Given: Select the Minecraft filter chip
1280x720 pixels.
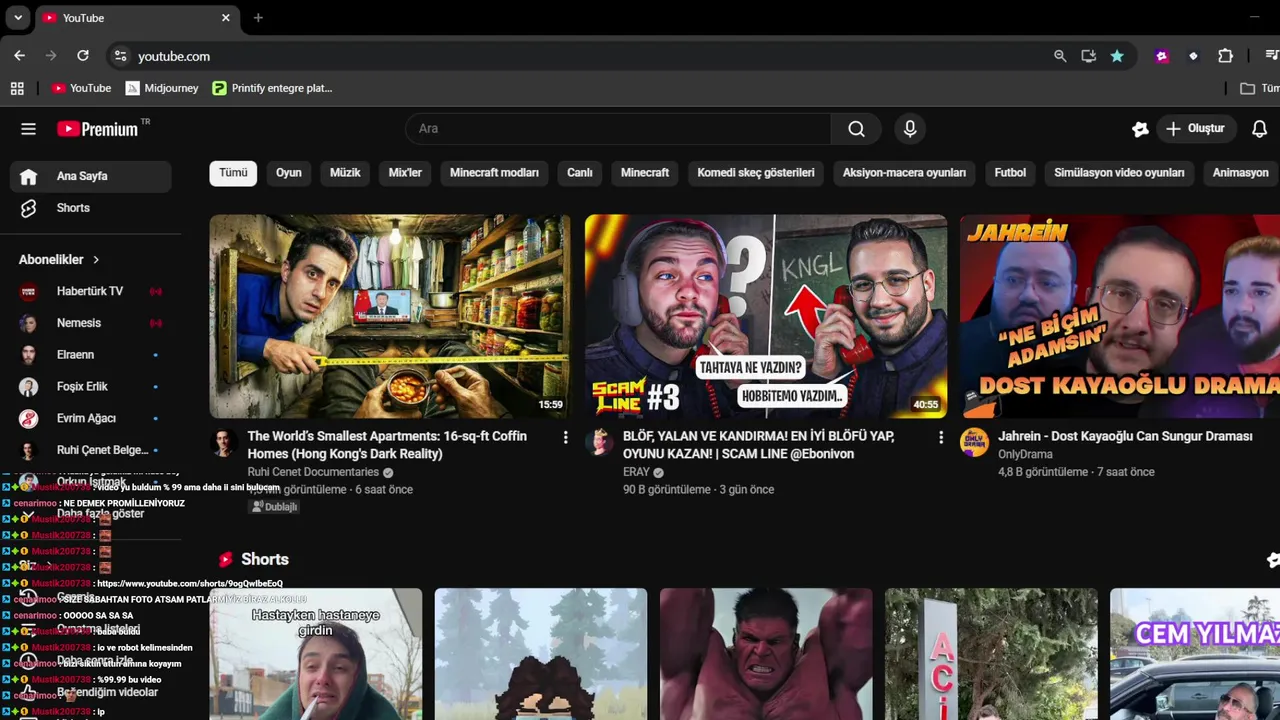Looking at the screenshot, I should 645,173.
